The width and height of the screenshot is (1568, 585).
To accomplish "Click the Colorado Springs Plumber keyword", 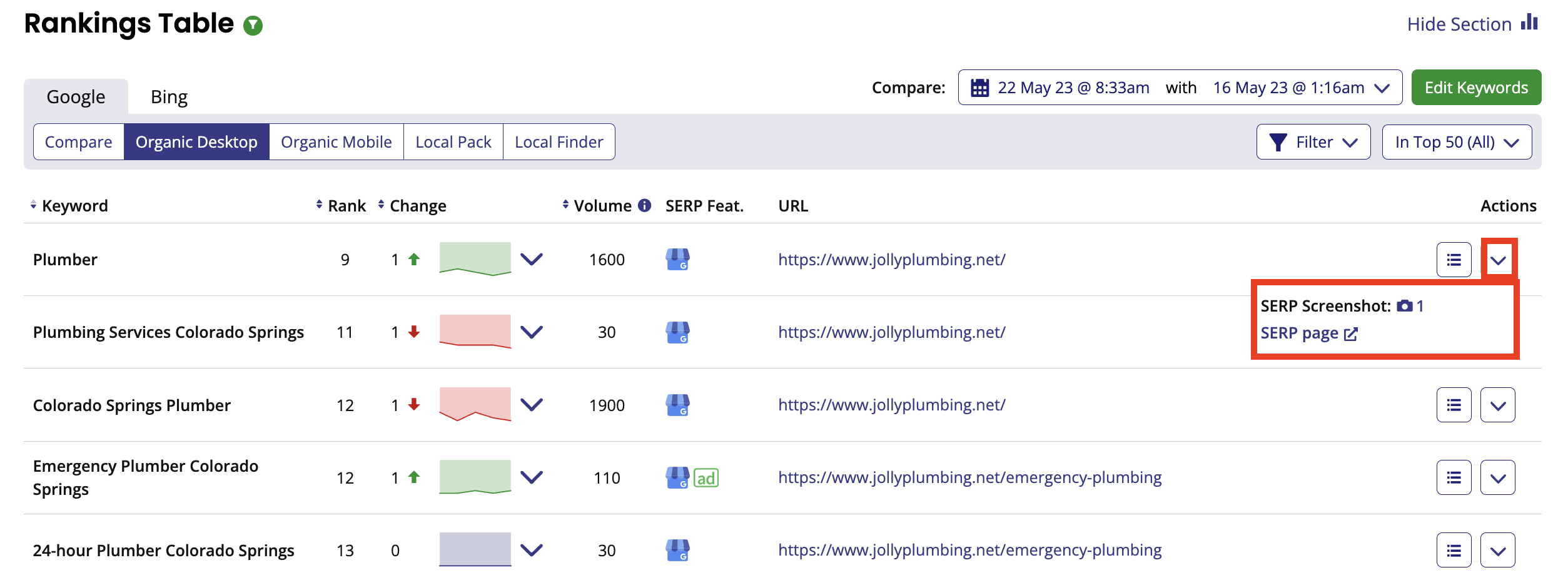I will [132, 405].
